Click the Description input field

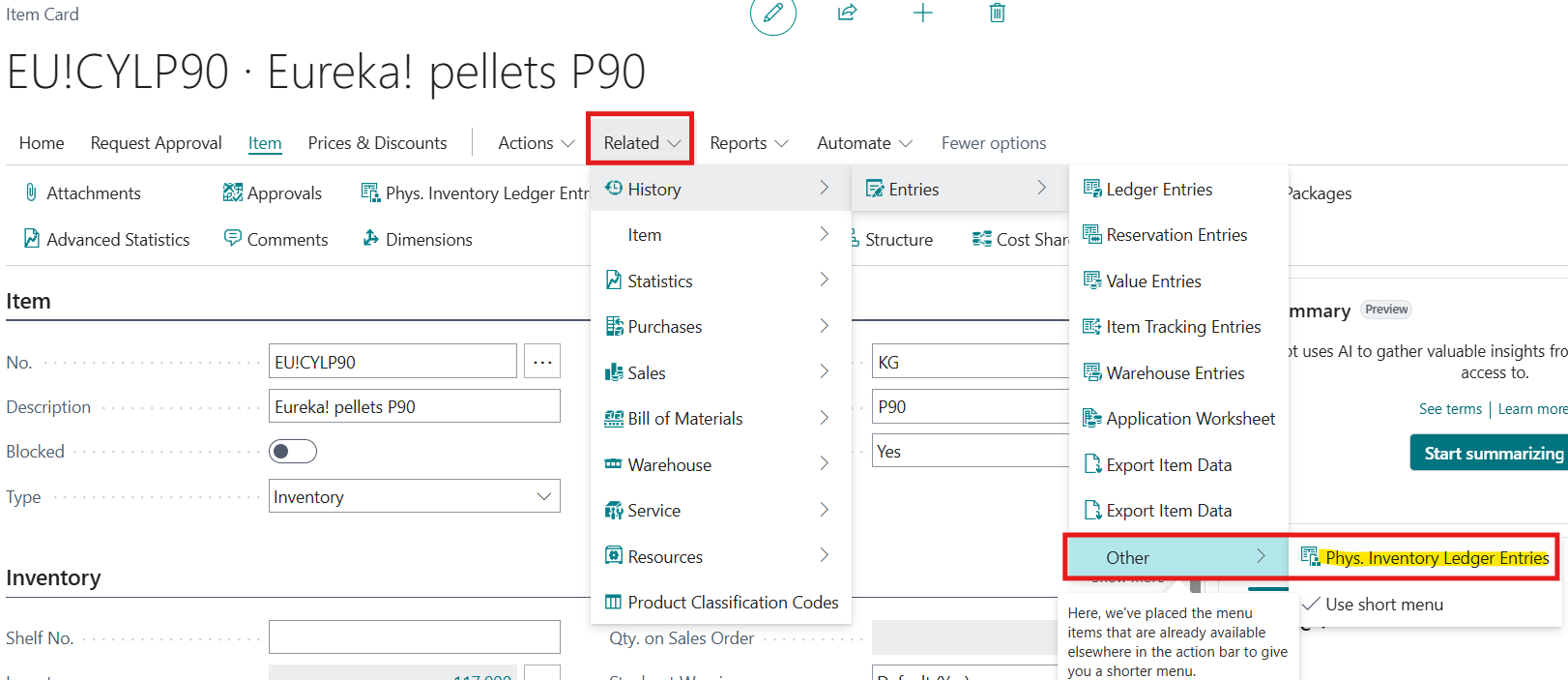[414, 406]
